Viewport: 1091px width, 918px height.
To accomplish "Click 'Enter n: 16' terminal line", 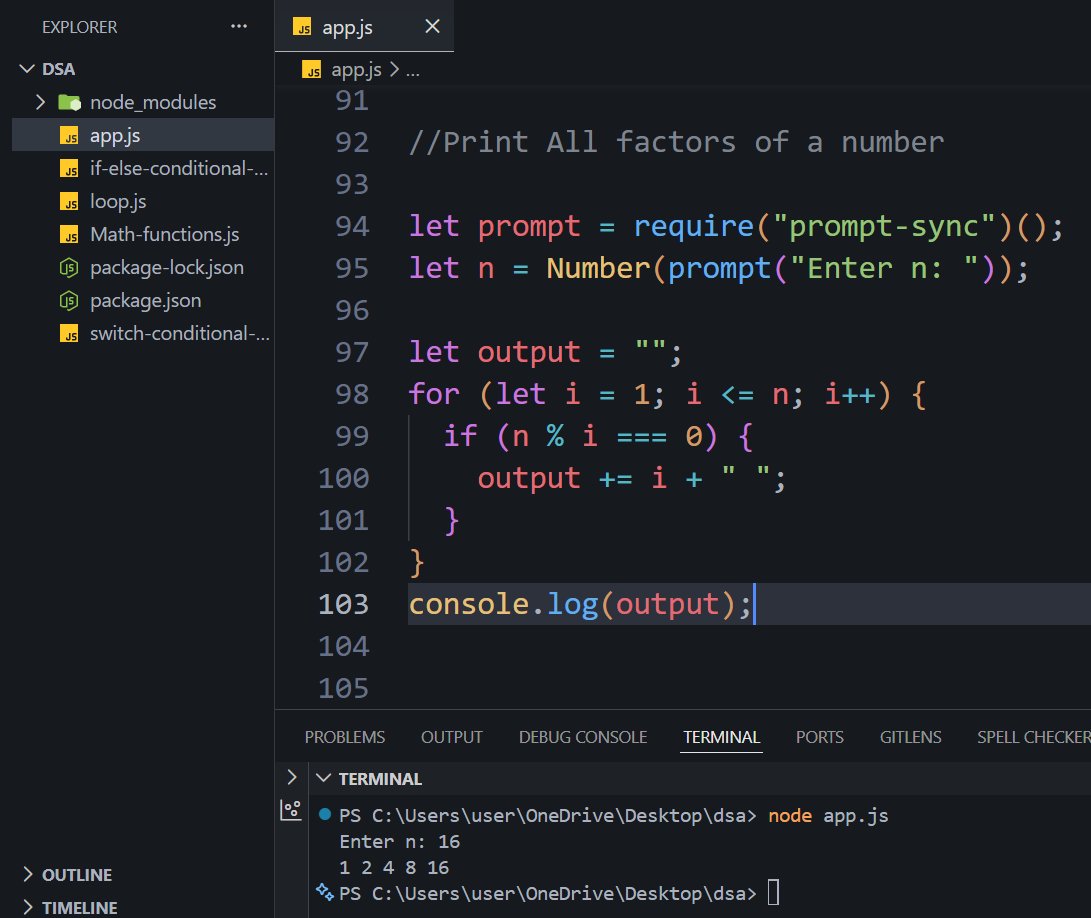I will point(399,841).
